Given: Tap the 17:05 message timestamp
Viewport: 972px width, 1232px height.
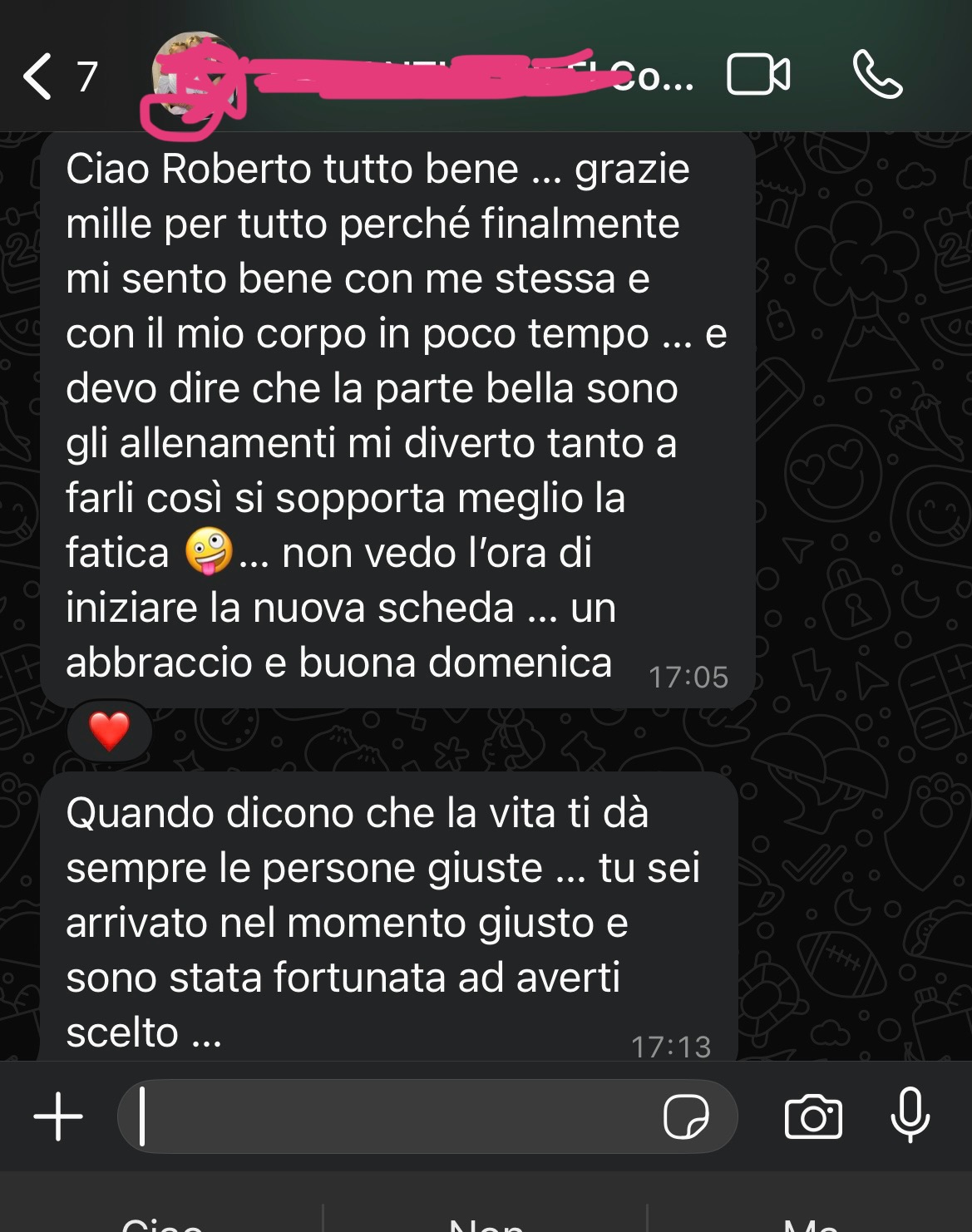Looking at the screenshot, I should (688, 678).
